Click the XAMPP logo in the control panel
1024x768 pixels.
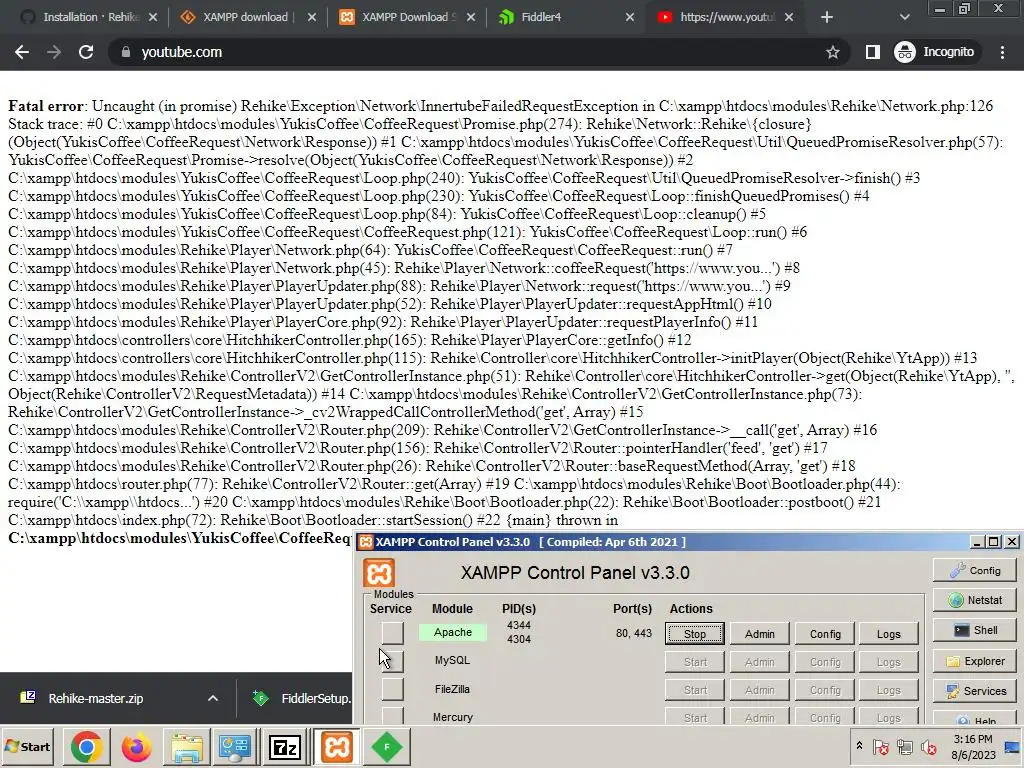[x=379, y=573]
